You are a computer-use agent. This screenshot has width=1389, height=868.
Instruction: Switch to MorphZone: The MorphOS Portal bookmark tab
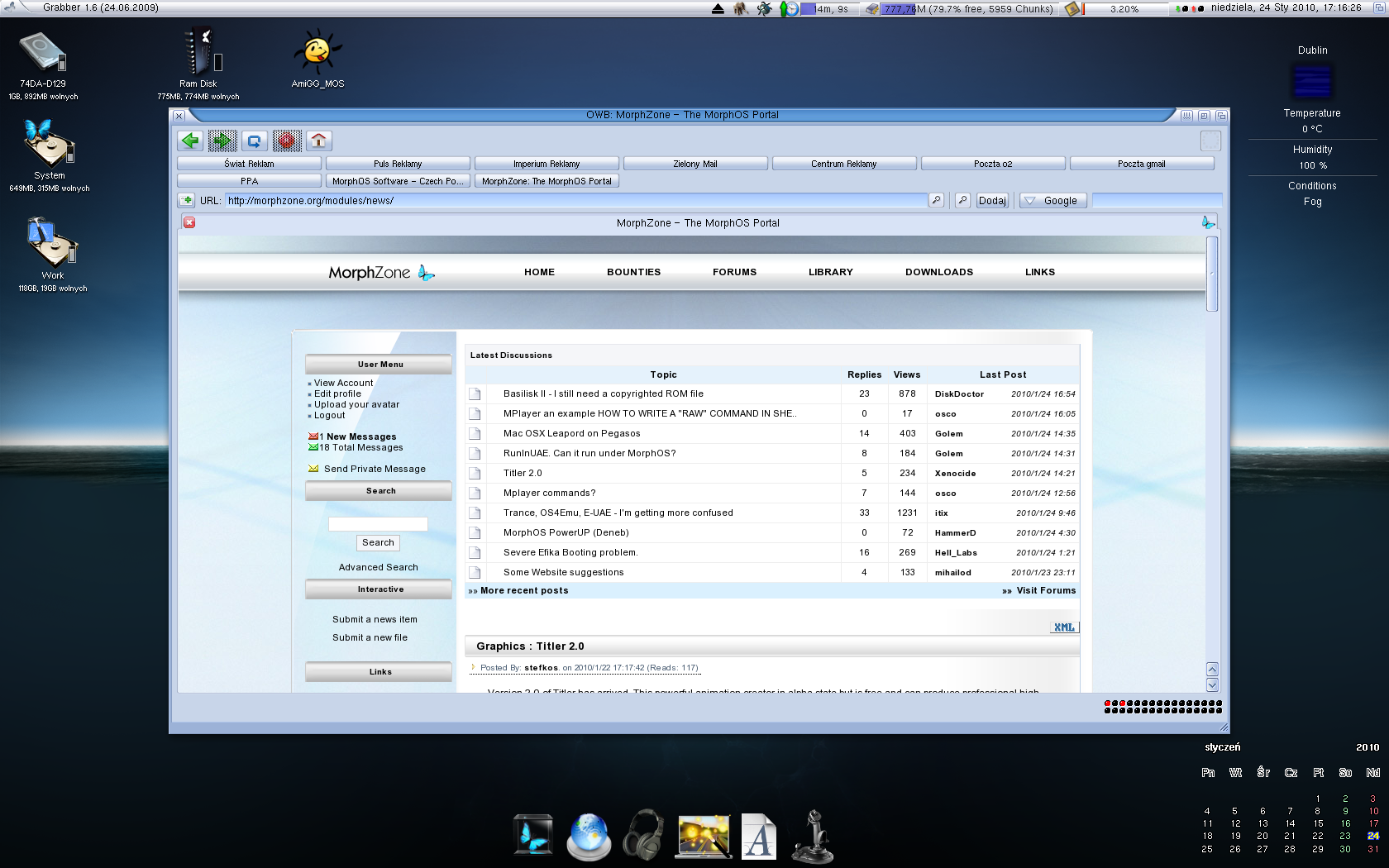click(547, 181)
